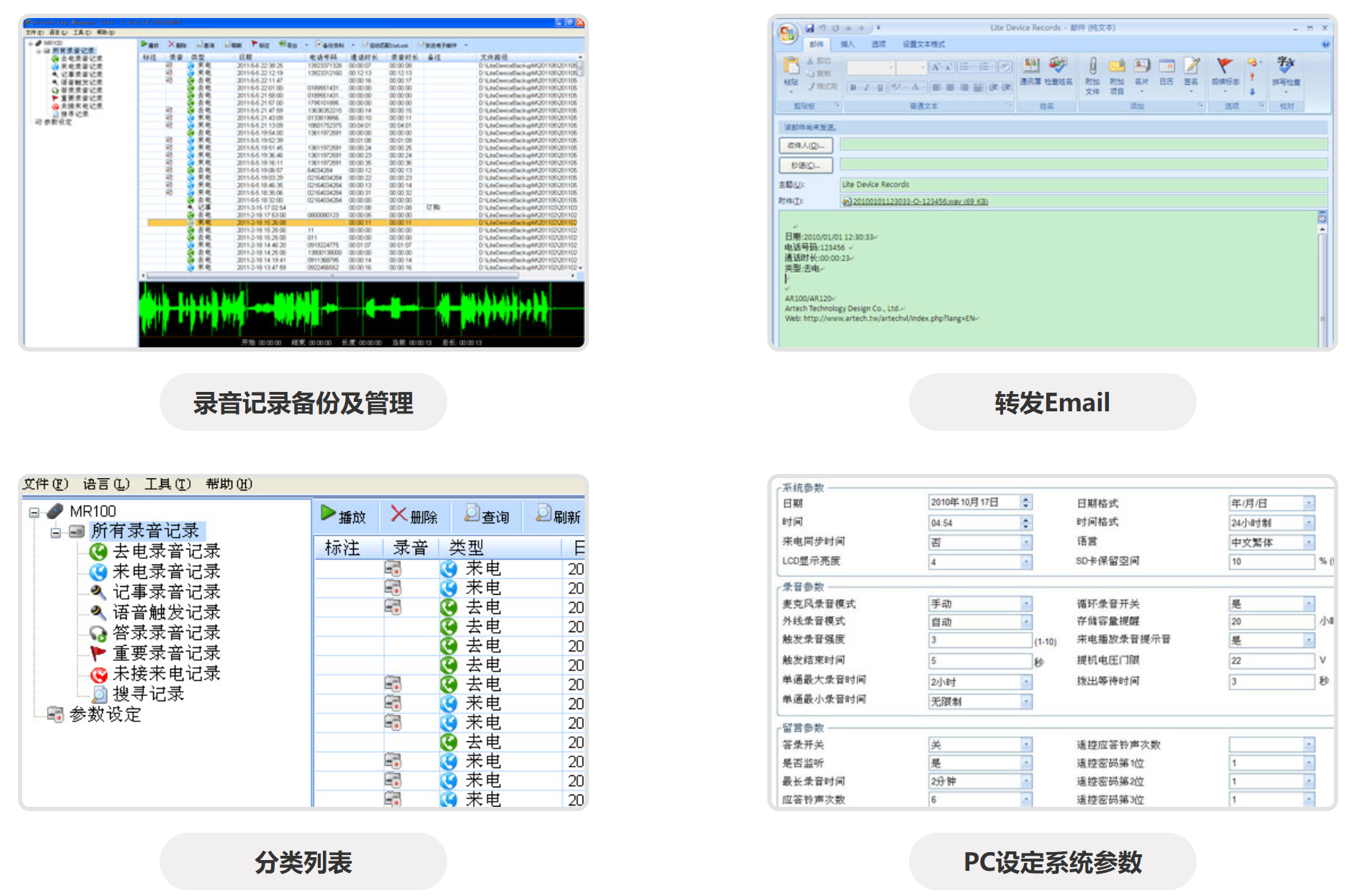Image resolution: width=1362 pixels, height=896 pixels.
Task: Click the Office orb button in email window
Action: 787,33
